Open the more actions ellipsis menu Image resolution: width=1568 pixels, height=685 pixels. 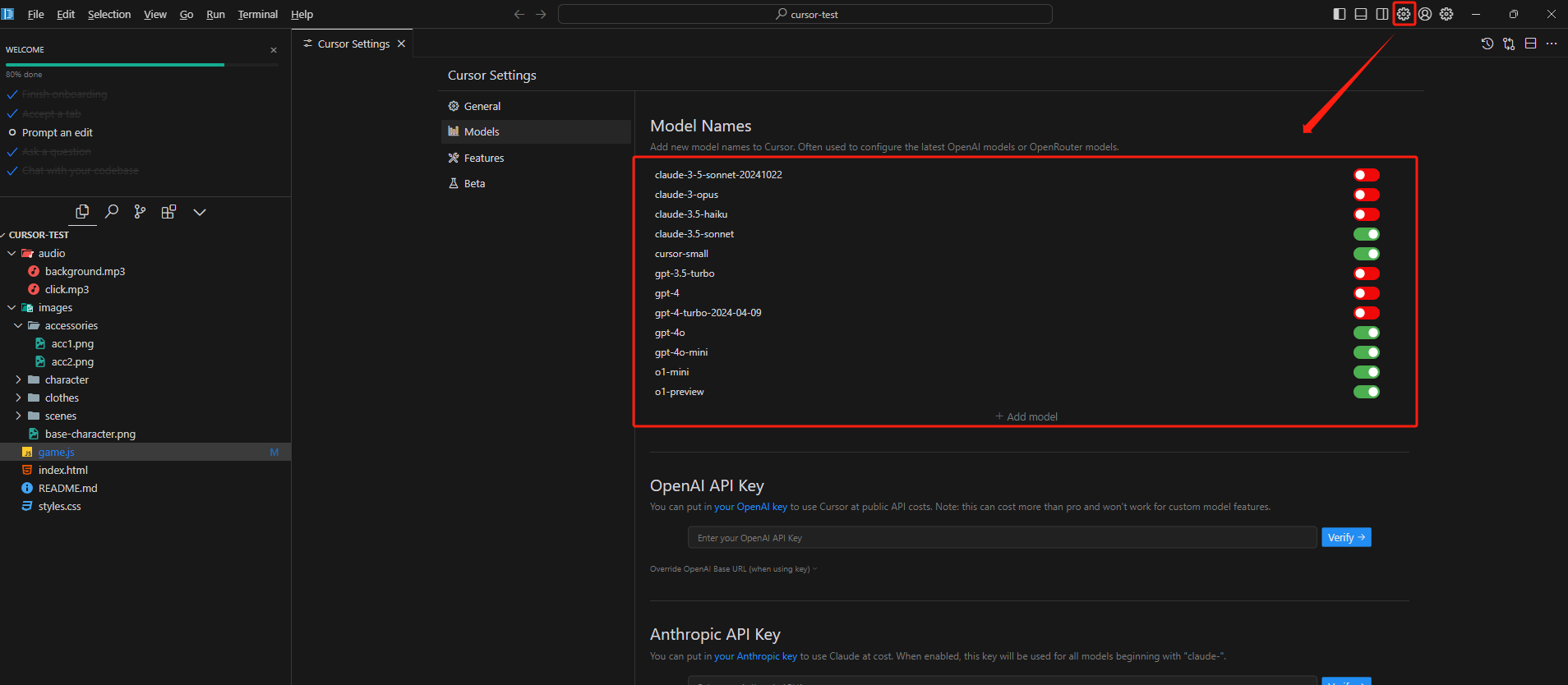coord(1552,44)
